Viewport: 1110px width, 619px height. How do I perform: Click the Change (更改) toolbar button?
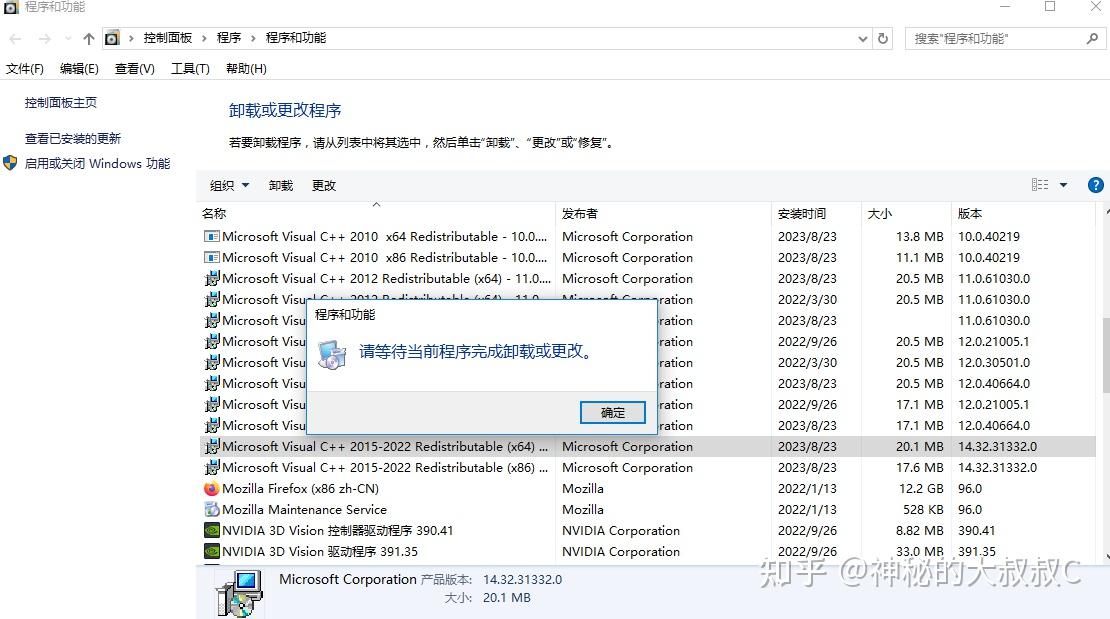pyautogui.click(x=324, y=186)
